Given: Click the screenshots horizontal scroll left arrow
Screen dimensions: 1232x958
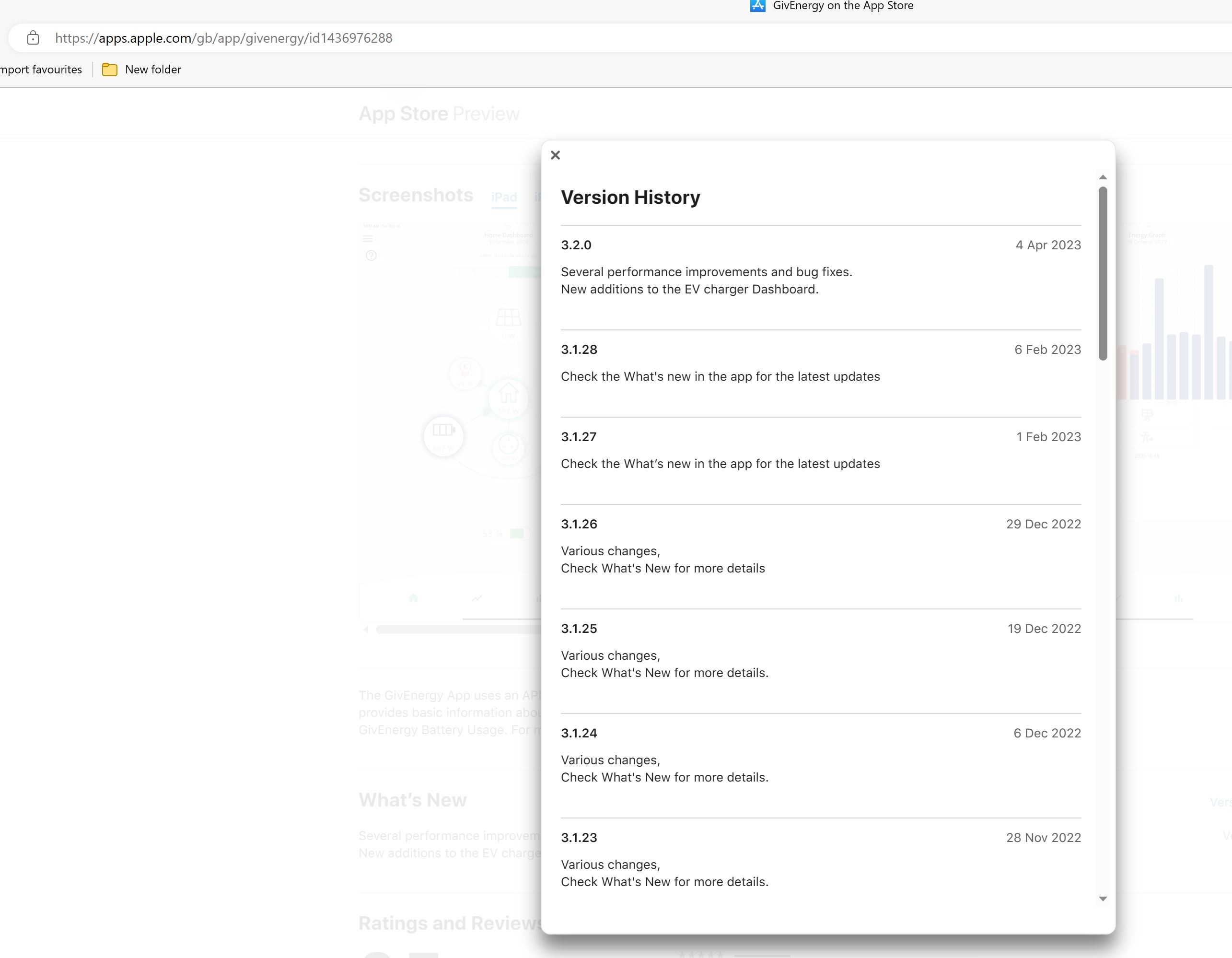Looking at the screenshot, I should 366,630.
